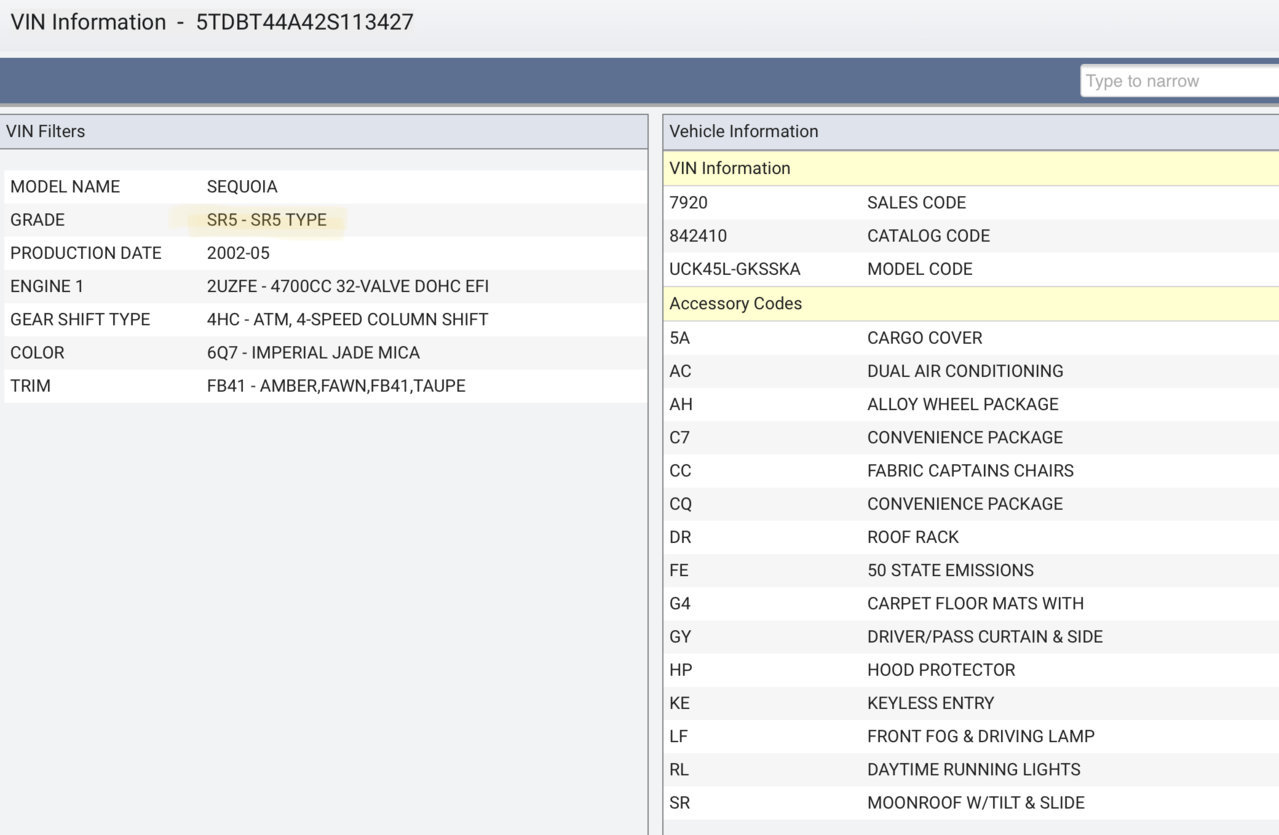
Task: Select accessory code RL
Action: pos(679,768)
